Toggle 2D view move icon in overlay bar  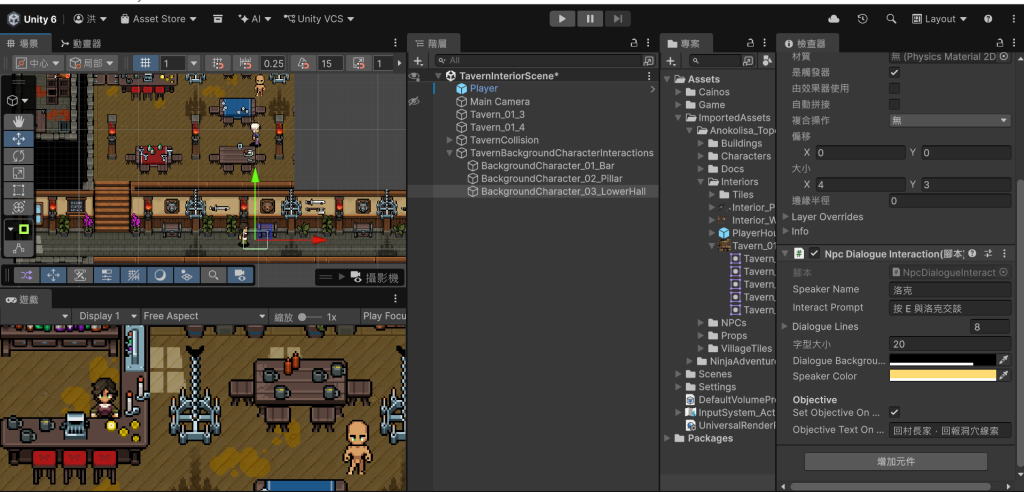click(x=54, y=276)
